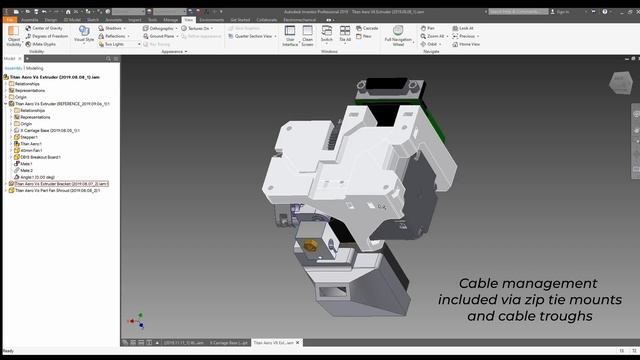Open a New window
The width and height of the screenshot is (640, 360).
364,36
